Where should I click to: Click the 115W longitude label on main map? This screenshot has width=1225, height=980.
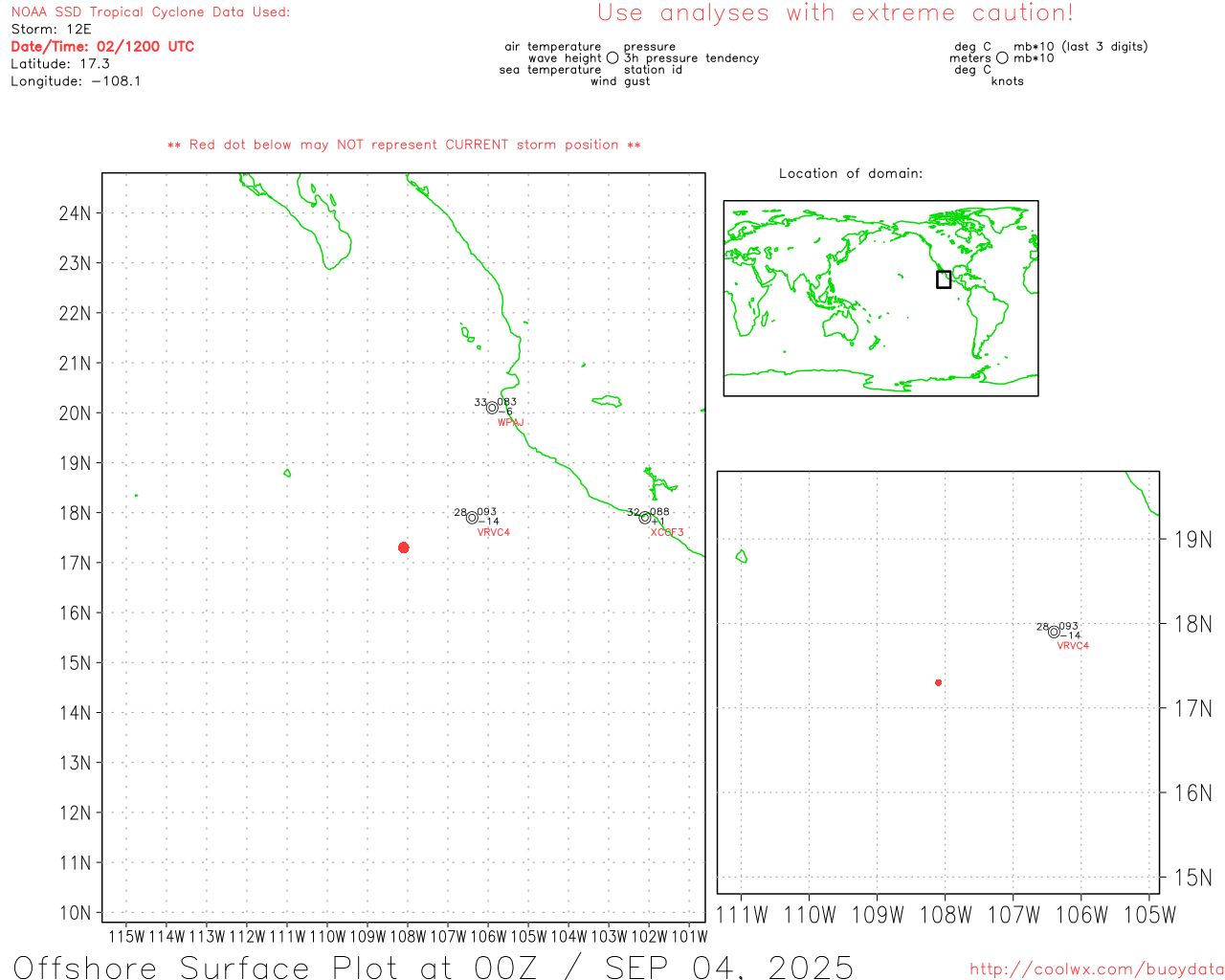pos(126,937)
